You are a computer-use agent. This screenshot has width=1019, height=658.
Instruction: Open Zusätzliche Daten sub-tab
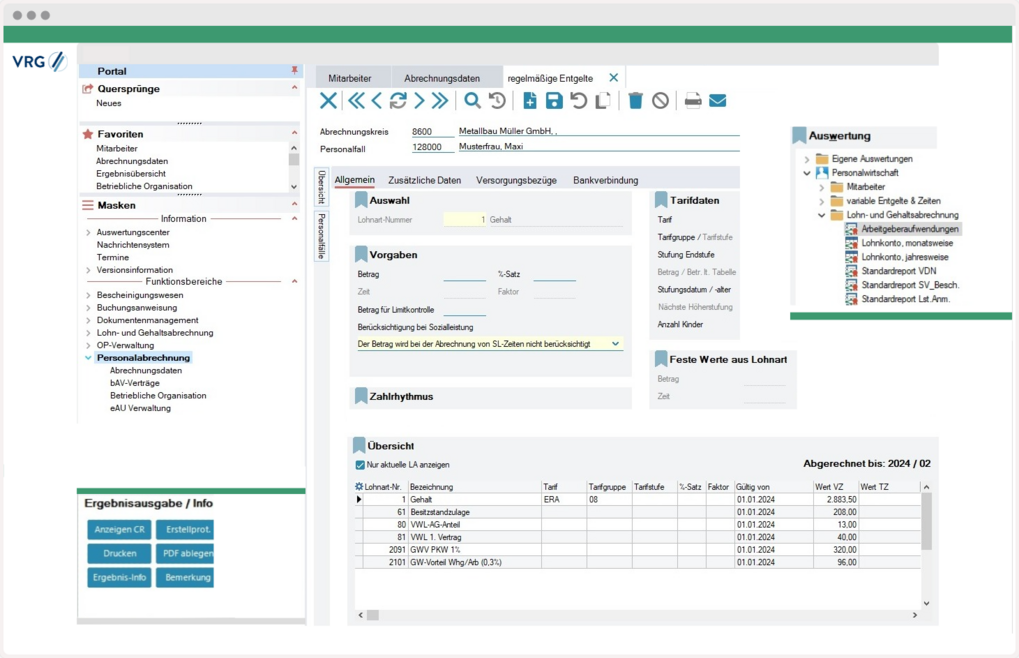[424, 181]
